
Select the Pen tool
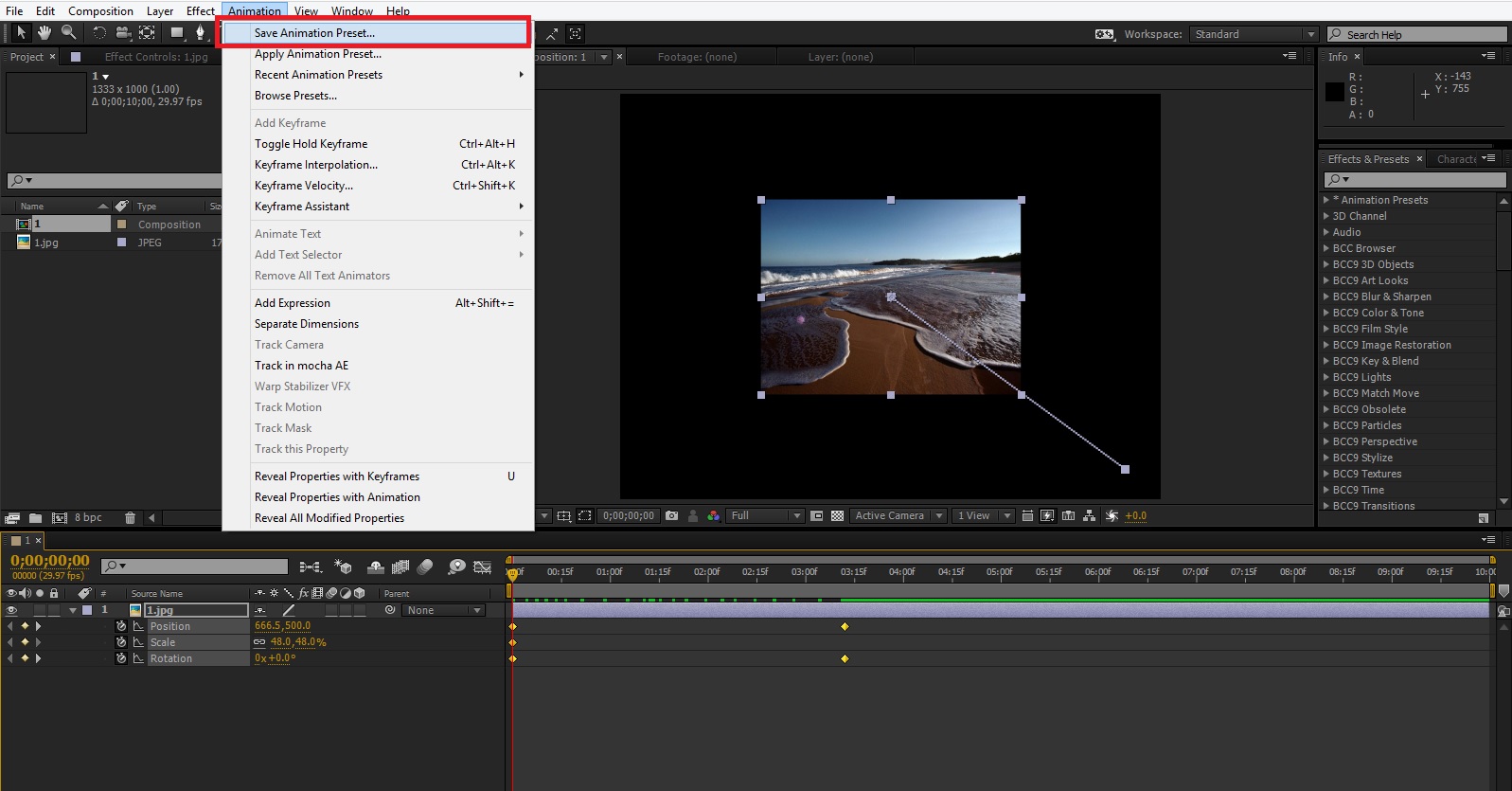200,33
